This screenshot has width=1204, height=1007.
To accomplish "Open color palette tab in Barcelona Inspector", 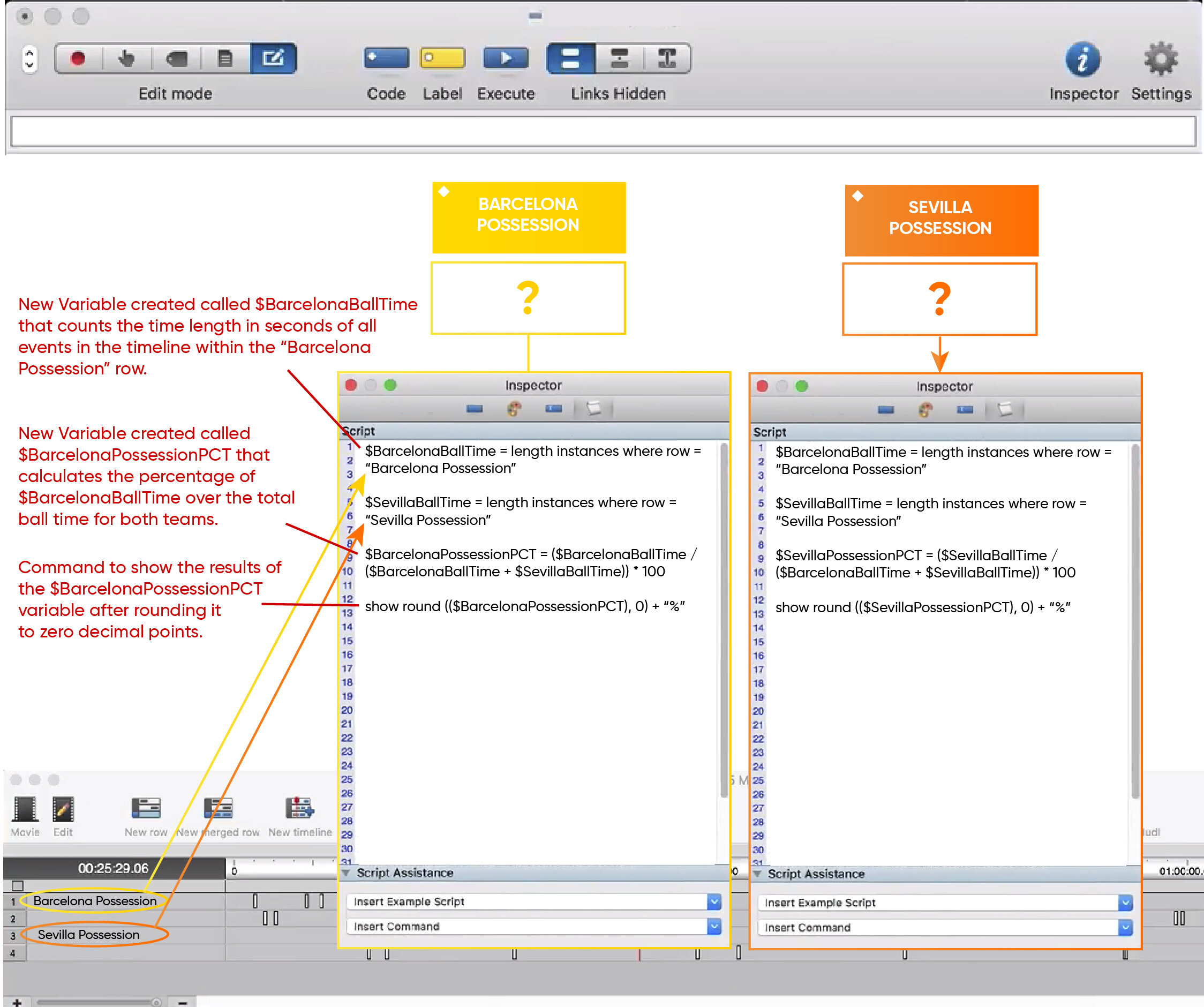I will (514, 409).
